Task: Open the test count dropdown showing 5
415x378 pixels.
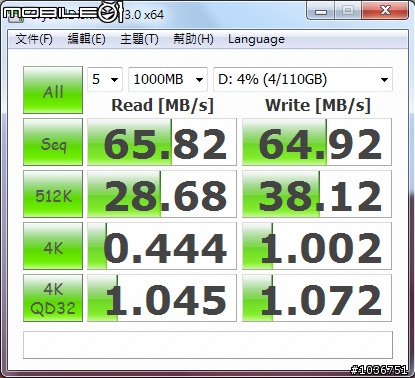Action: 105,79
